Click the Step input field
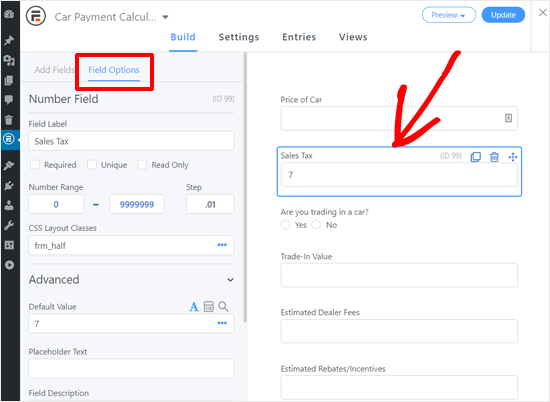 coord(210,204)
